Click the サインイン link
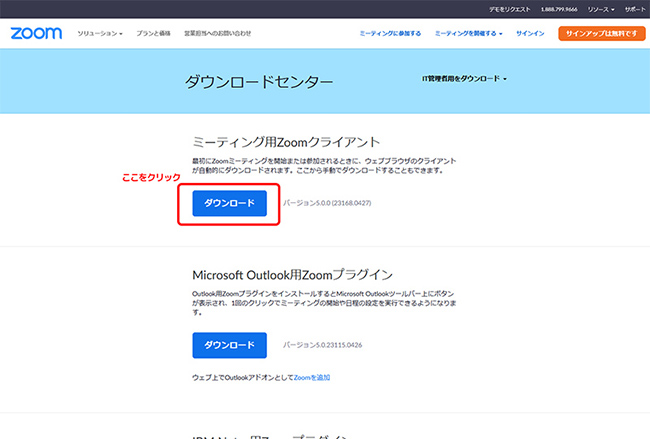This screenshot has height=439, width=650. (x=530, y=34)
